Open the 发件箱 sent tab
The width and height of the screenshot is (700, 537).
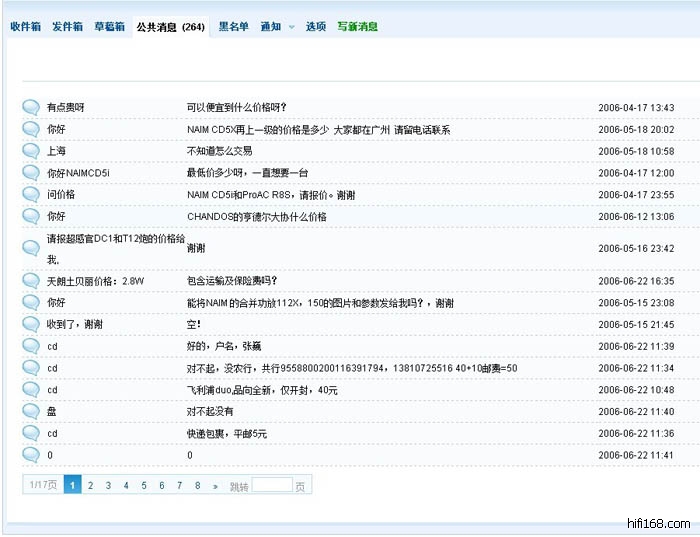(67, 27)
